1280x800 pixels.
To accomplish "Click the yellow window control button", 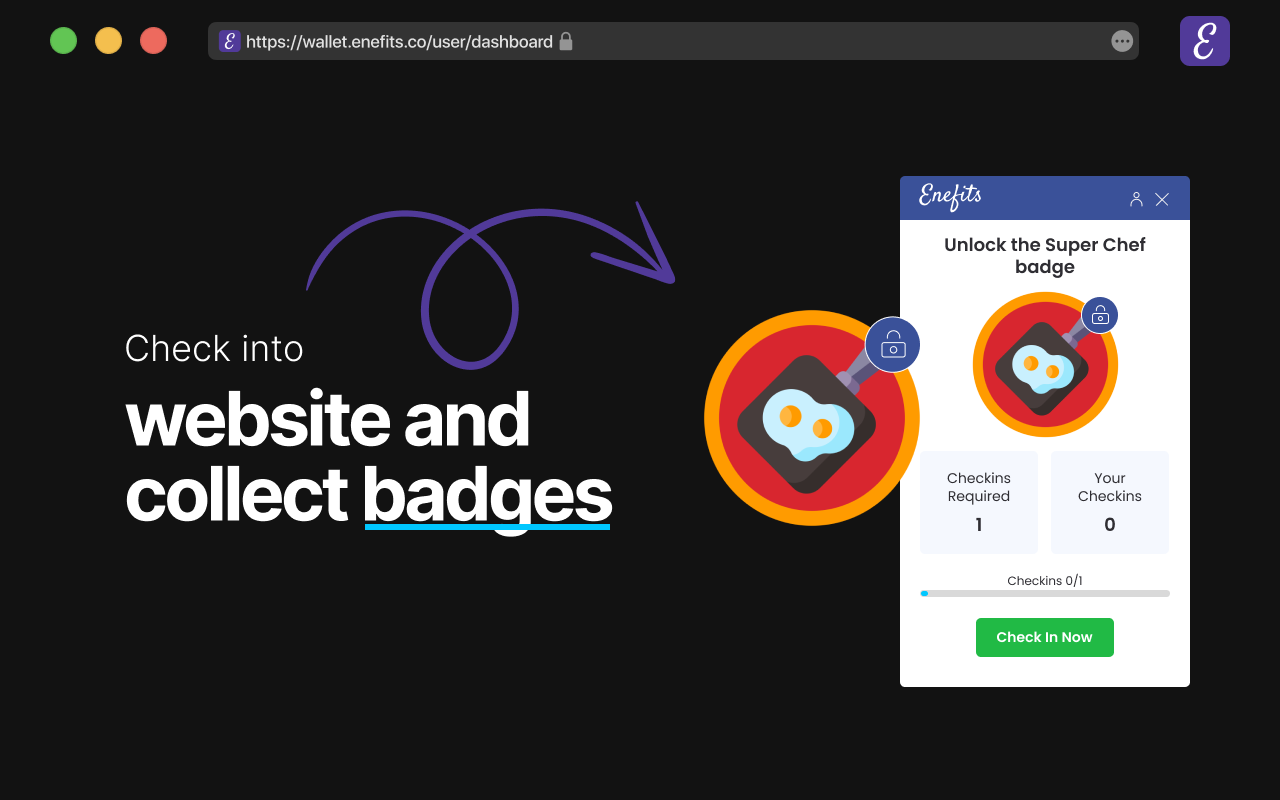I will tap(108, 41).
